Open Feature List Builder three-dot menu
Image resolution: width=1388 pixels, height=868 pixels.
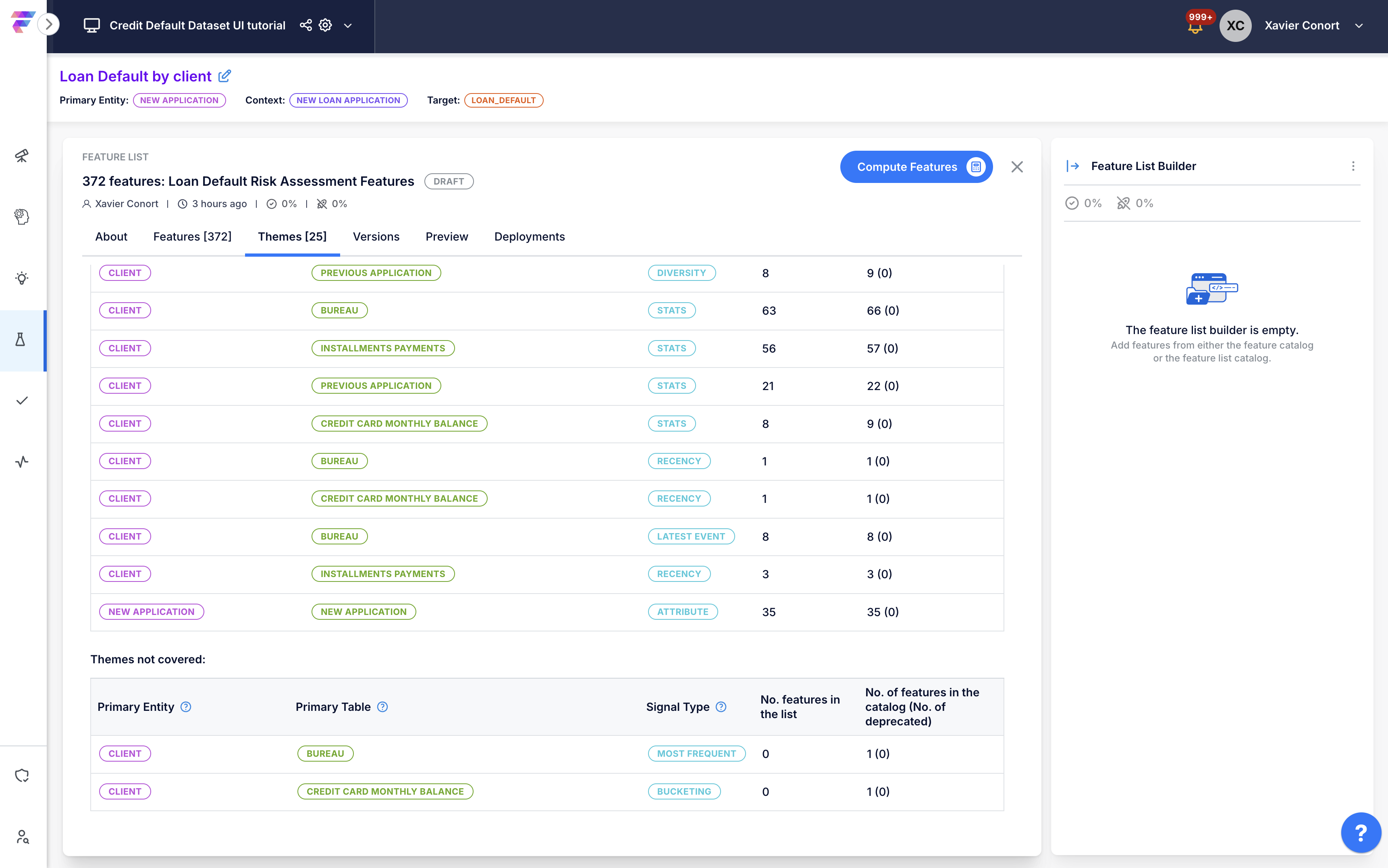(x=1353, y=166)
